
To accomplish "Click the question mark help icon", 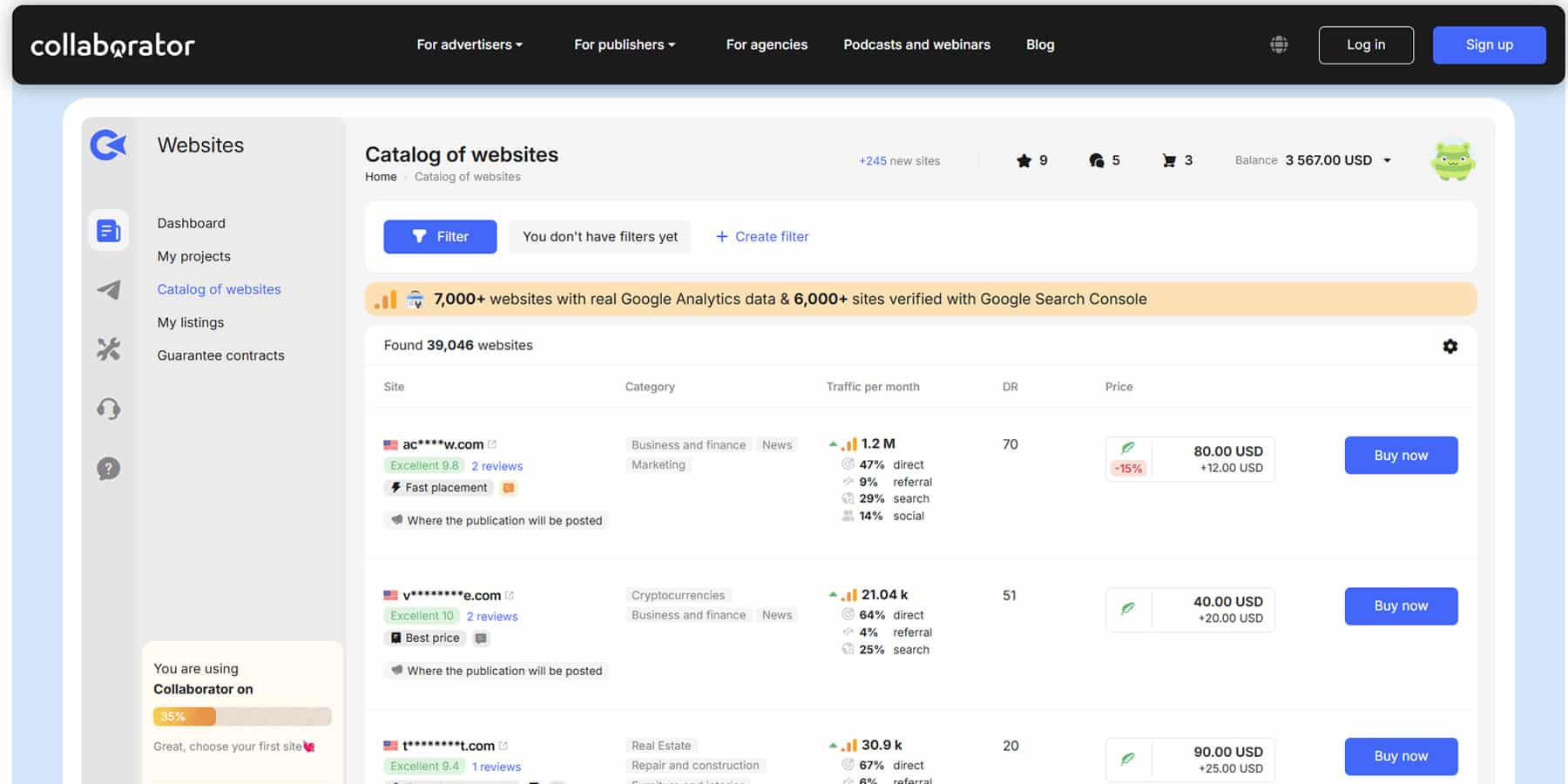I will pyautogui.click(x=109, y=469).
